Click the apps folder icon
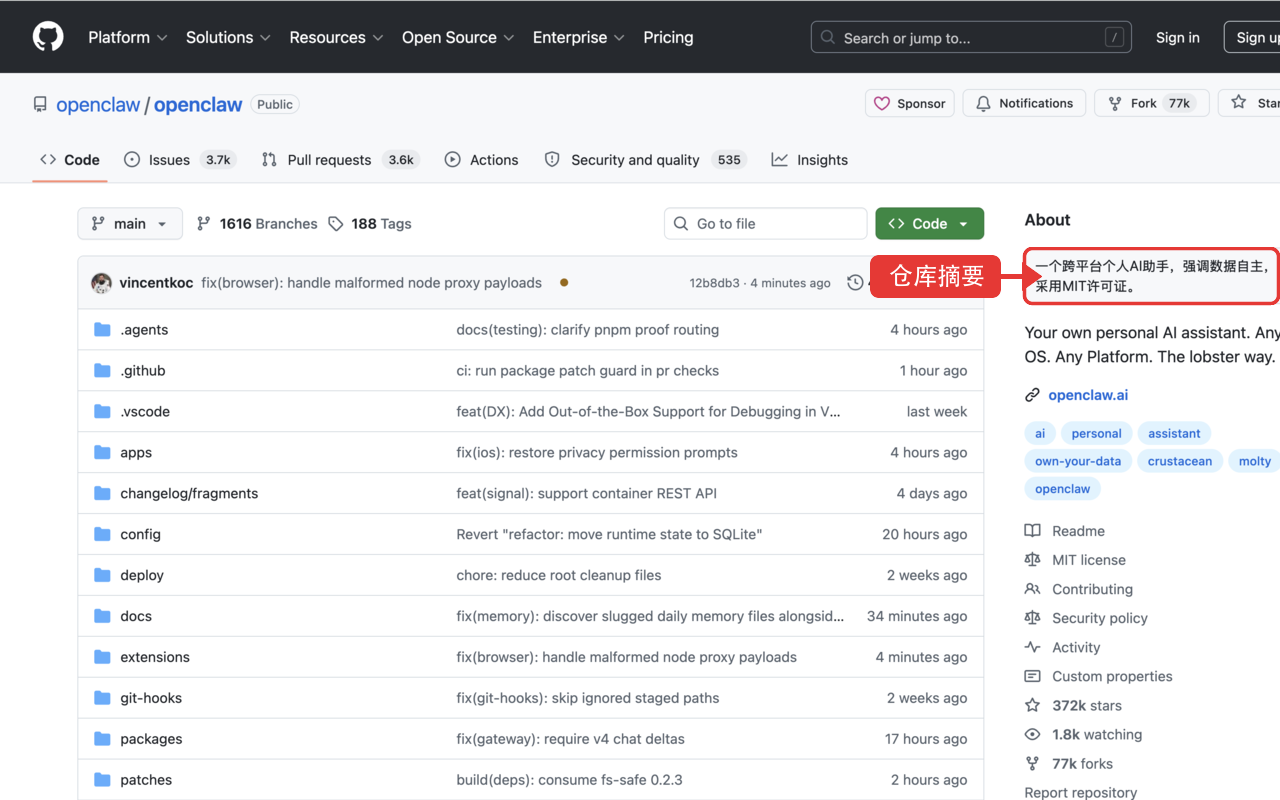1280x800 pixels. [102, 453]
